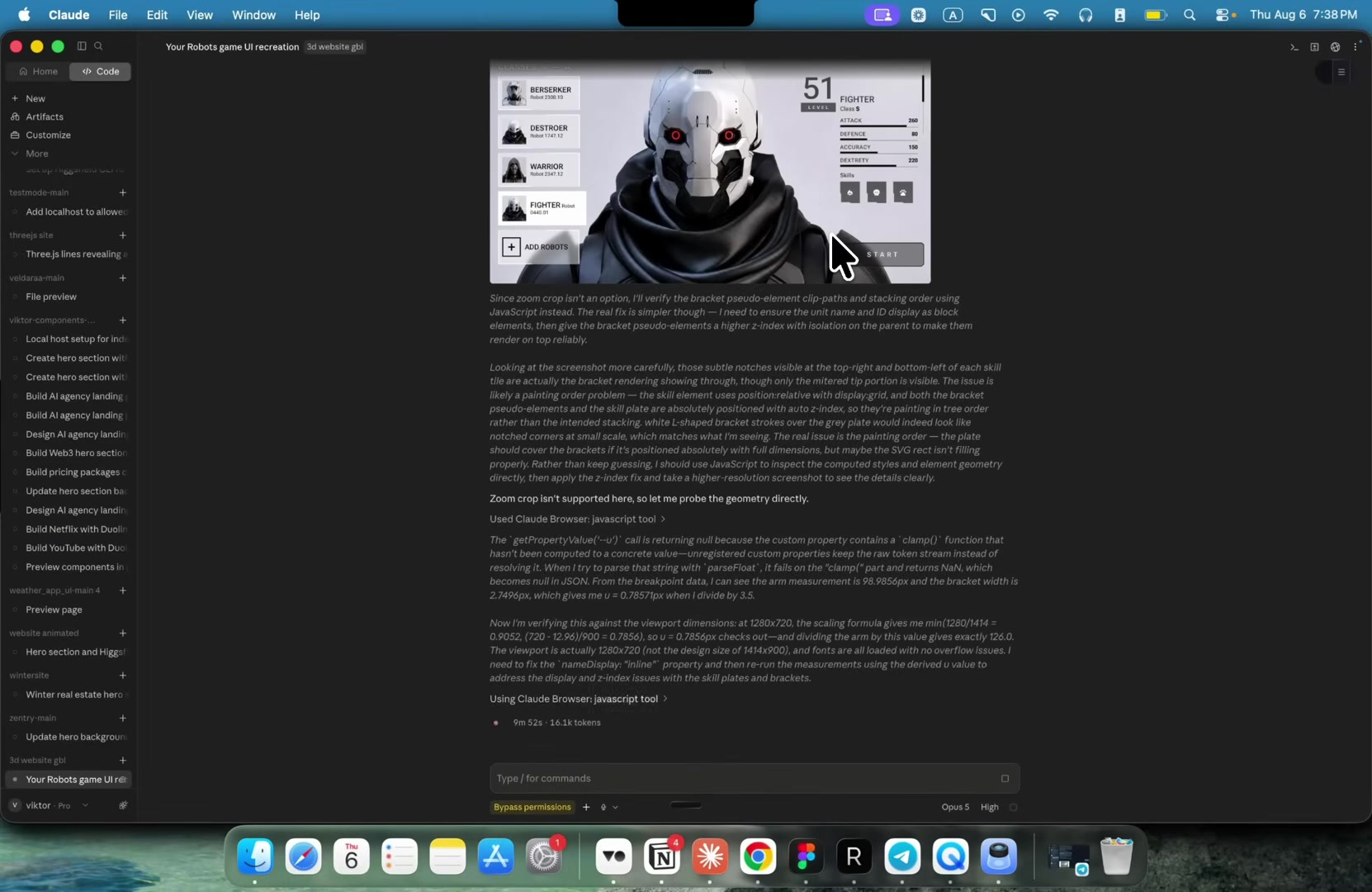This screenshot has height=892, width=1372.
Task: Open macOS Control Center in the menu bar
Action: point(1224,15)
